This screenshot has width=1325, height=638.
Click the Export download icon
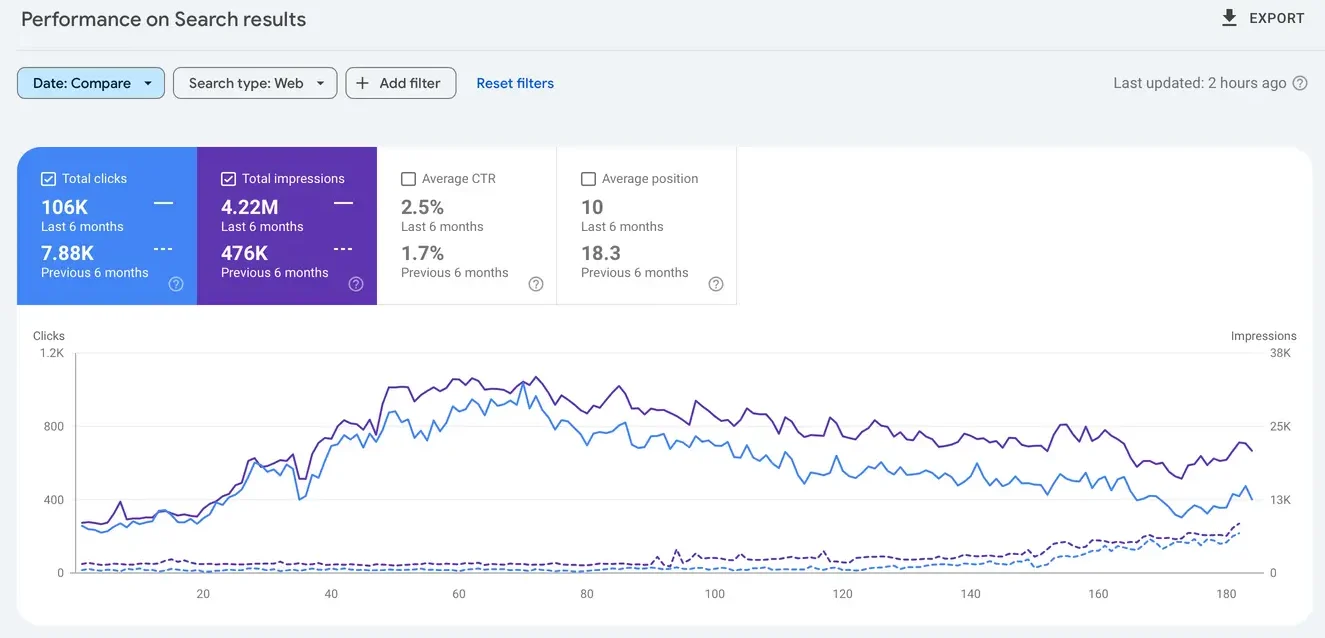1229,18
